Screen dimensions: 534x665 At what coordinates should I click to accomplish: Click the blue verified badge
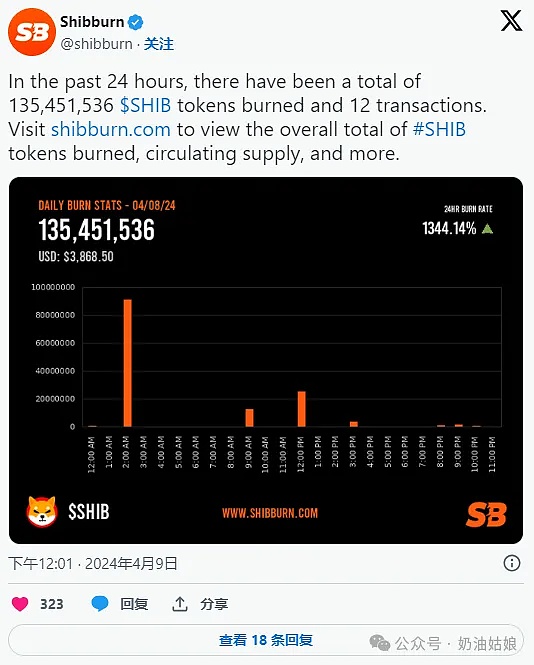click(135, 22)
